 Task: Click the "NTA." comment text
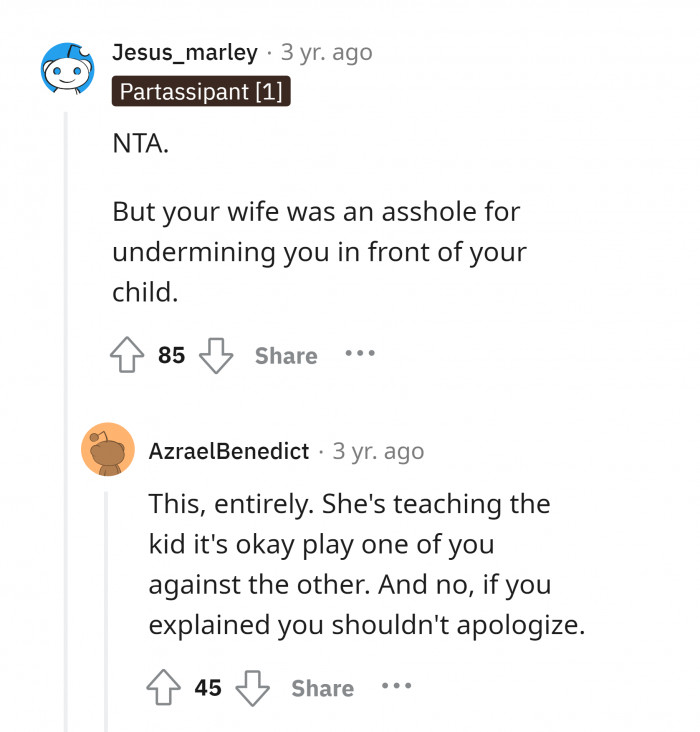pos(141,144)
